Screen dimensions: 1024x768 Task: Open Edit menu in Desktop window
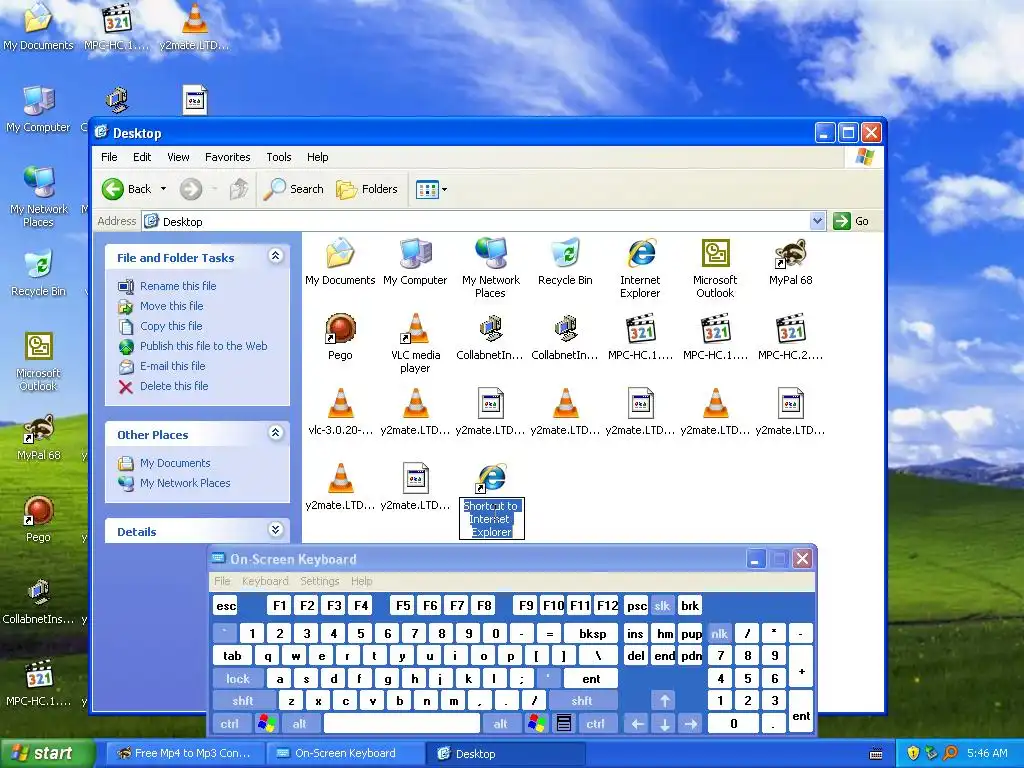142,157
